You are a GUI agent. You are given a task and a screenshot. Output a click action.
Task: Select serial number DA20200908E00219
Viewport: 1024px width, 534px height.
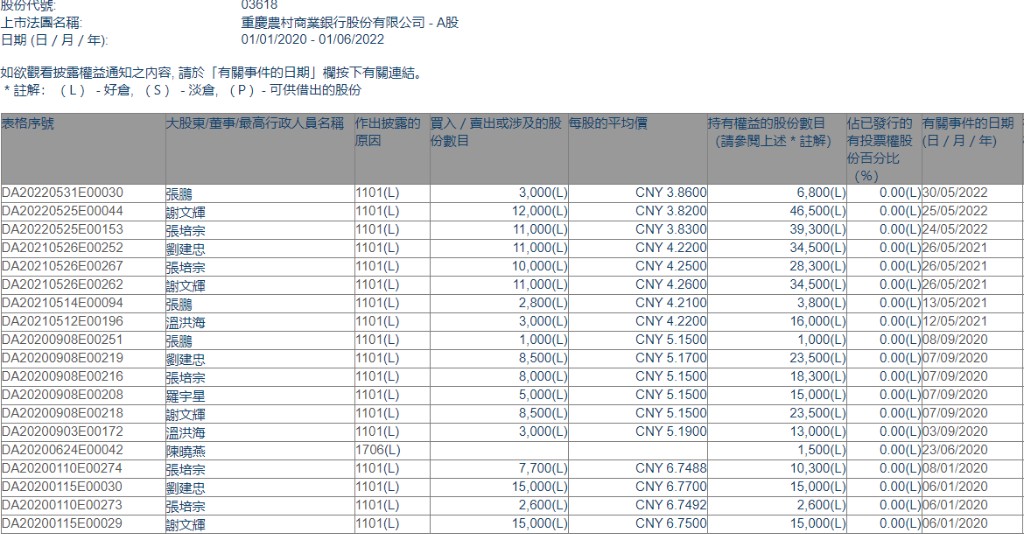pos(62,358)
